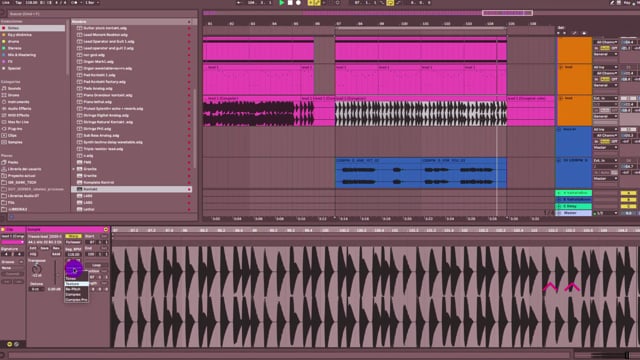Image resolution: width=640 pixels, height=360 pixels.
Task: Toggle the clip Loop button
Action: tap(96, 265)
